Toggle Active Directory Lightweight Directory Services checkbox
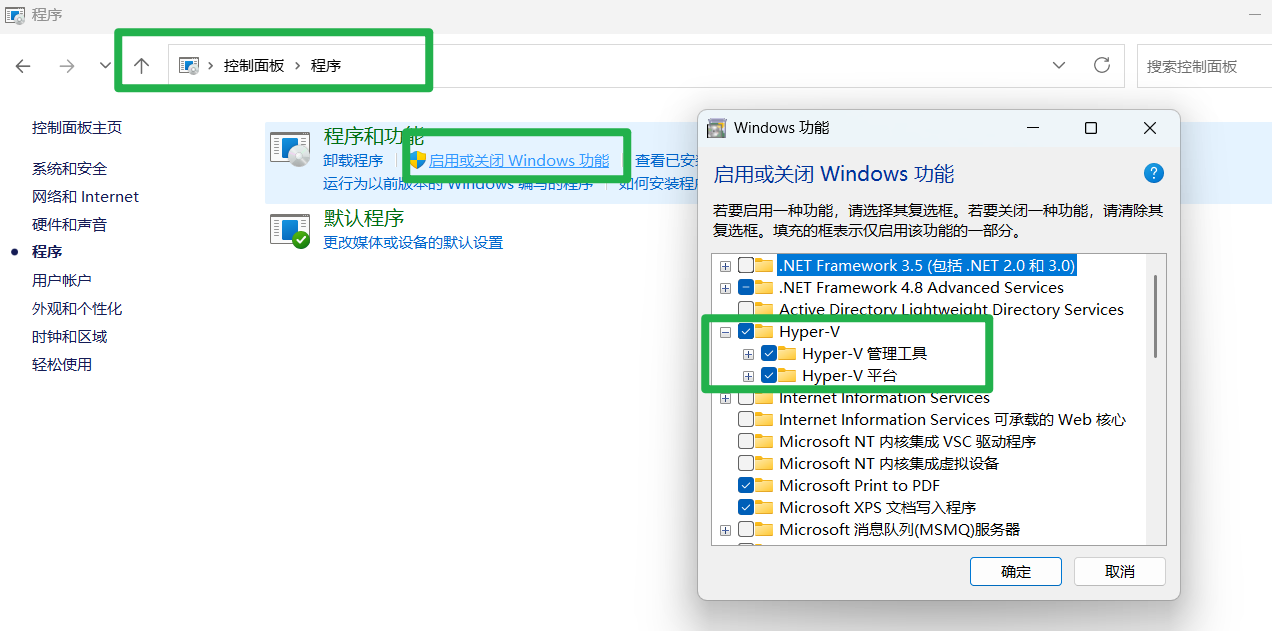The width and height of the screenshot is (1272, 631). click(746, 310)
